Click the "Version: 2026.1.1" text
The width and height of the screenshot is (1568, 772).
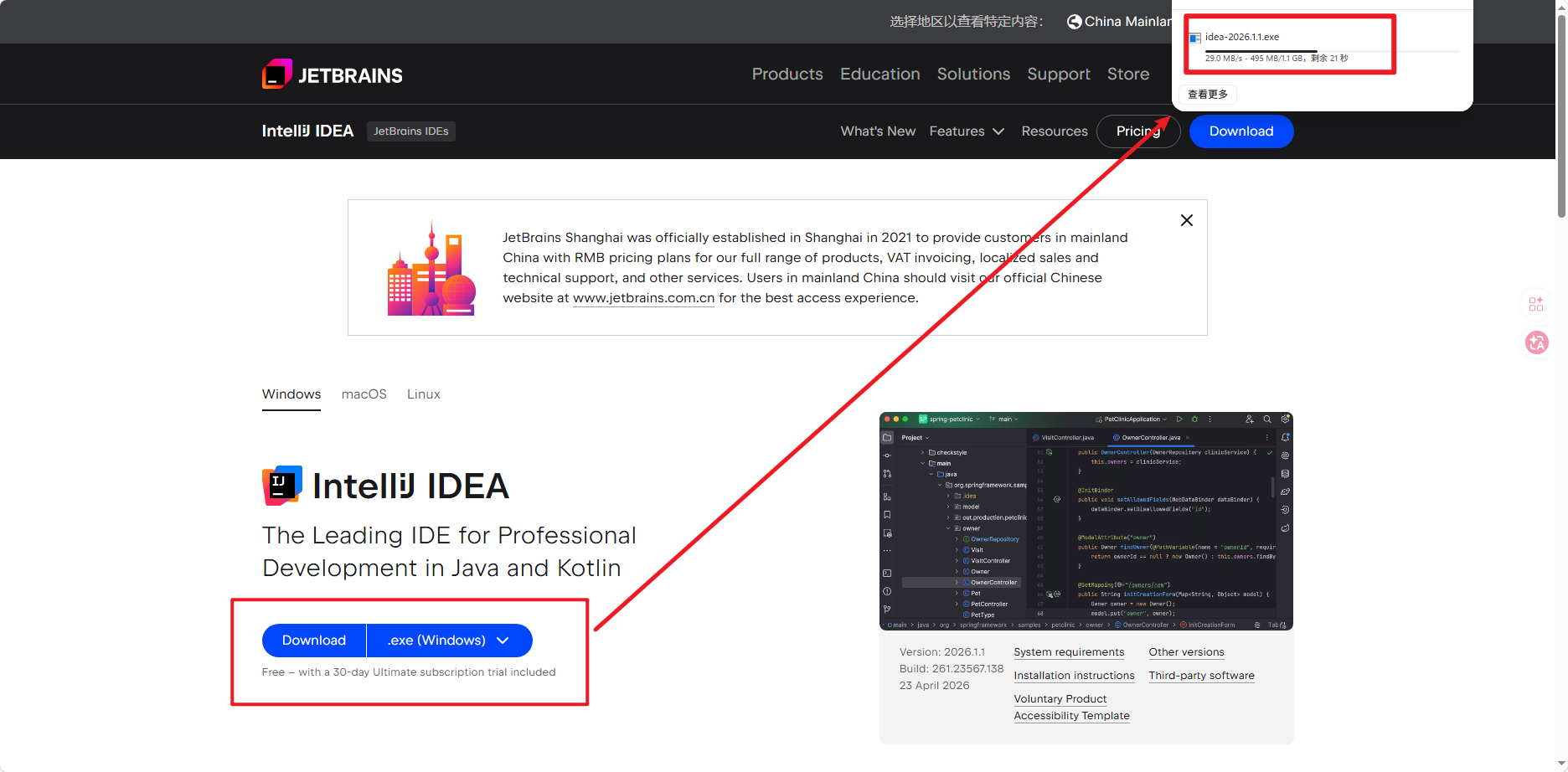[942, 652]
